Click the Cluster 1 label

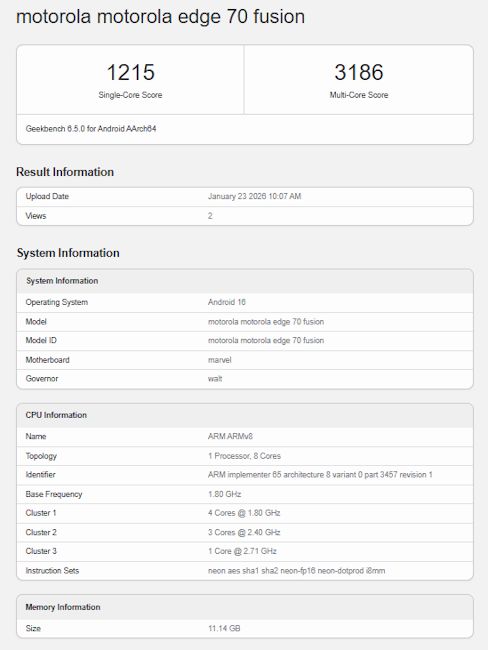pos(41,513)
